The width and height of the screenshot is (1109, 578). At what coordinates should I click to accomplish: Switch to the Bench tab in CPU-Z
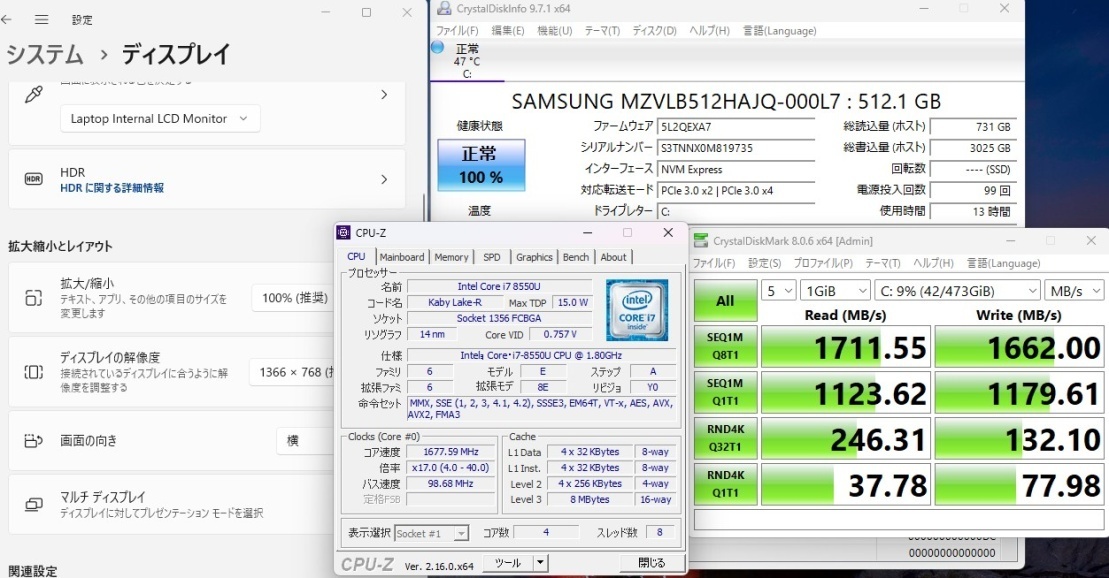pos(576,257)
